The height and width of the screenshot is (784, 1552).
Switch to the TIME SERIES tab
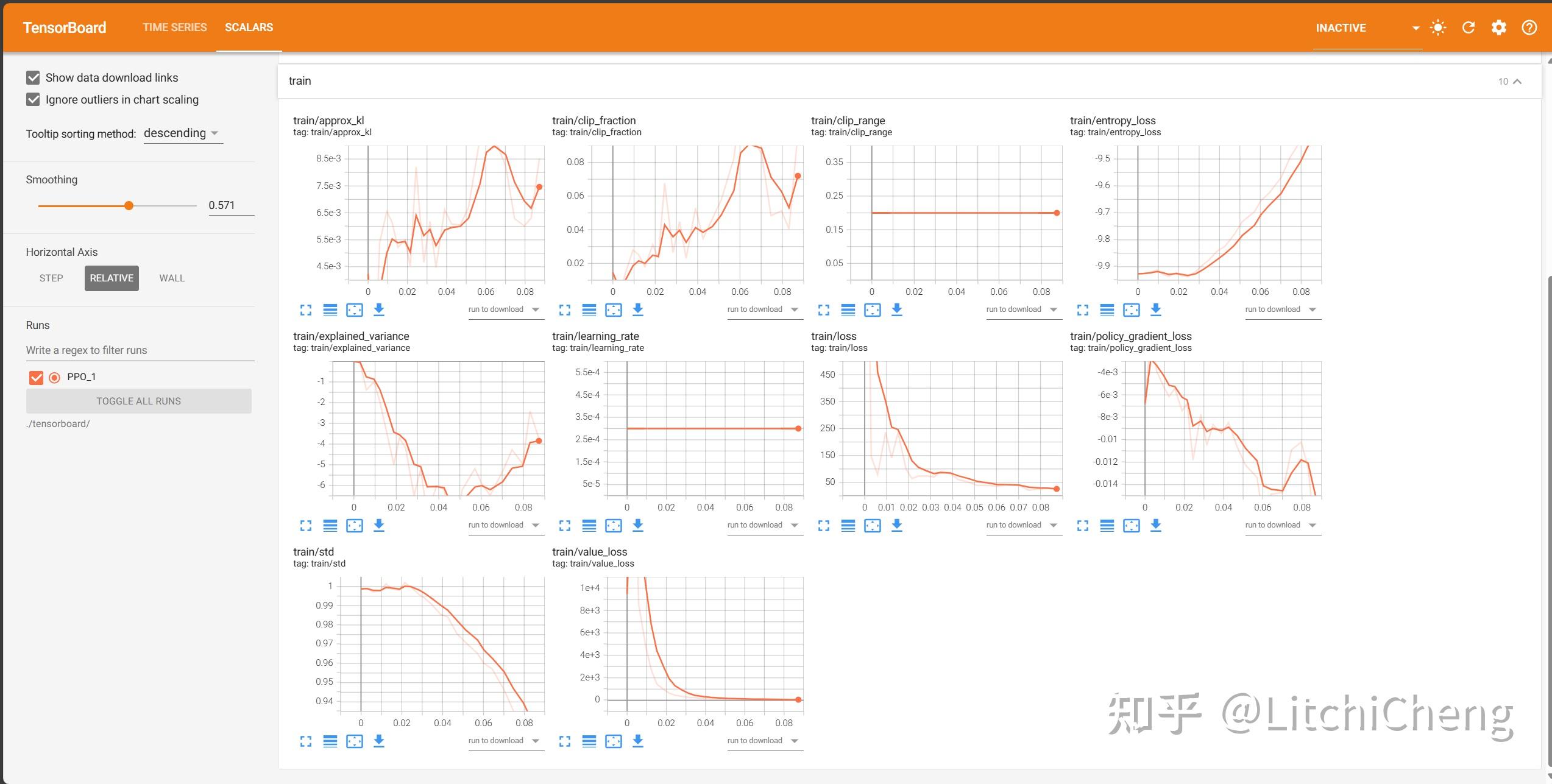point(174,27)
